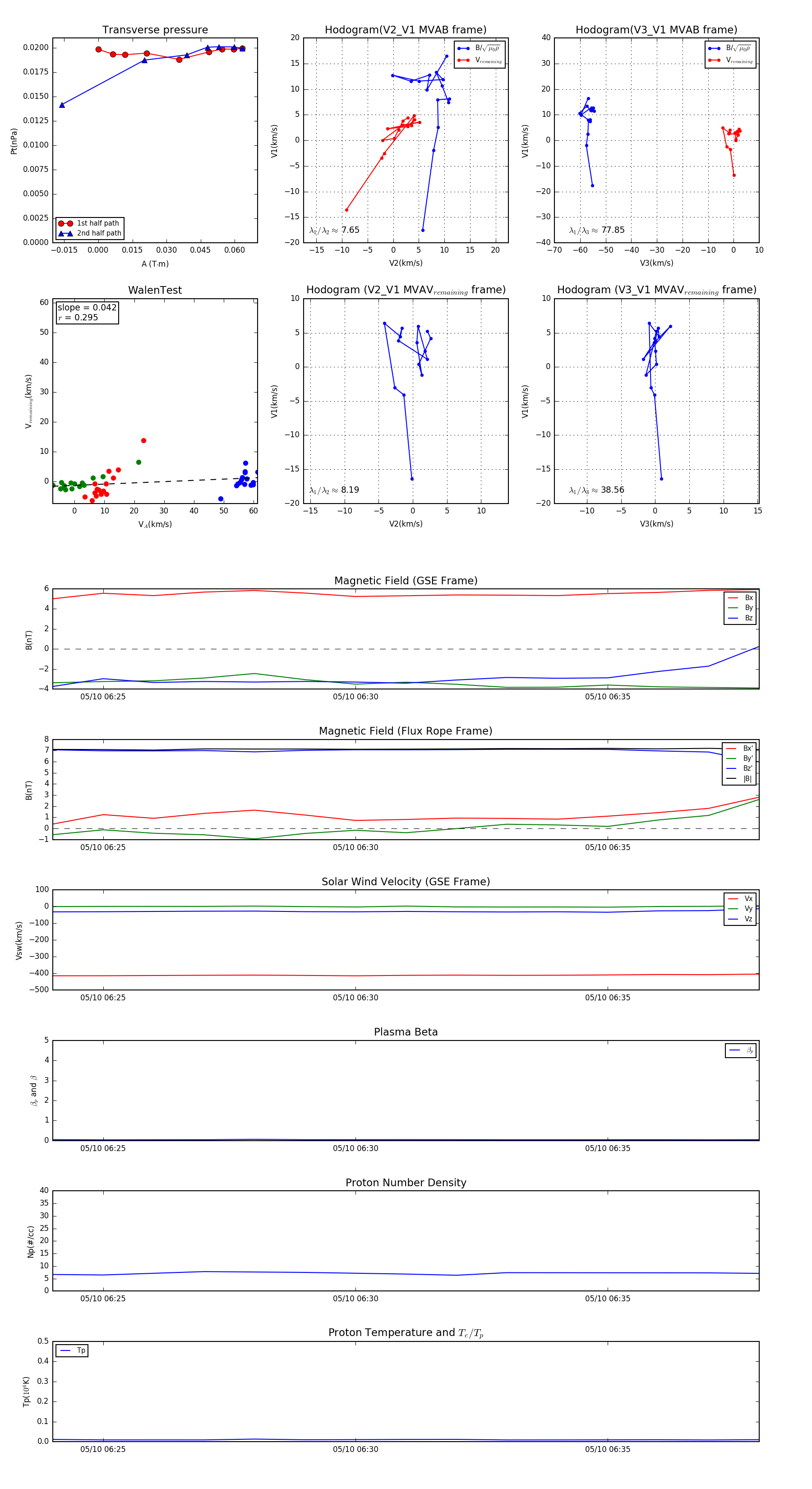The image size is (812, 1489).
Task: Click the 'VA(km/s)' axis label under WalenTest
Action: pos(155,525)
